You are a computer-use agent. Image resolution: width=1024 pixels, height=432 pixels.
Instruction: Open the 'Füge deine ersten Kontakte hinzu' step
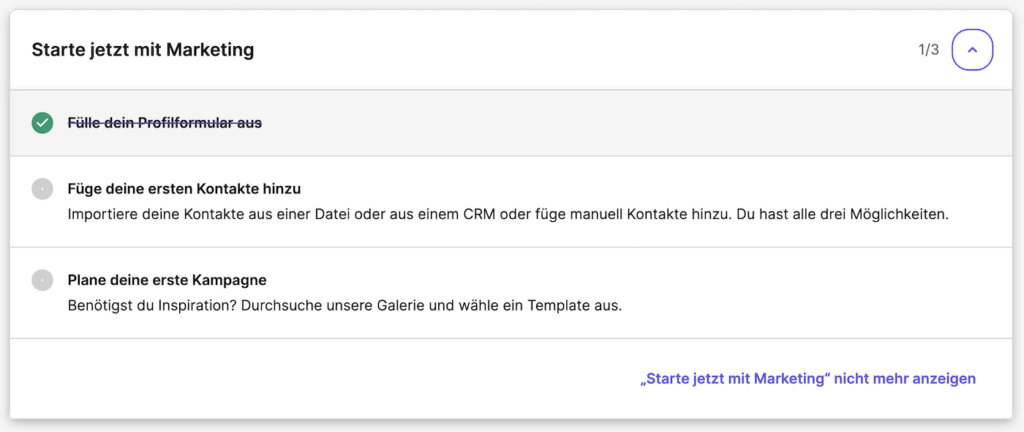(x=184, y=188)
